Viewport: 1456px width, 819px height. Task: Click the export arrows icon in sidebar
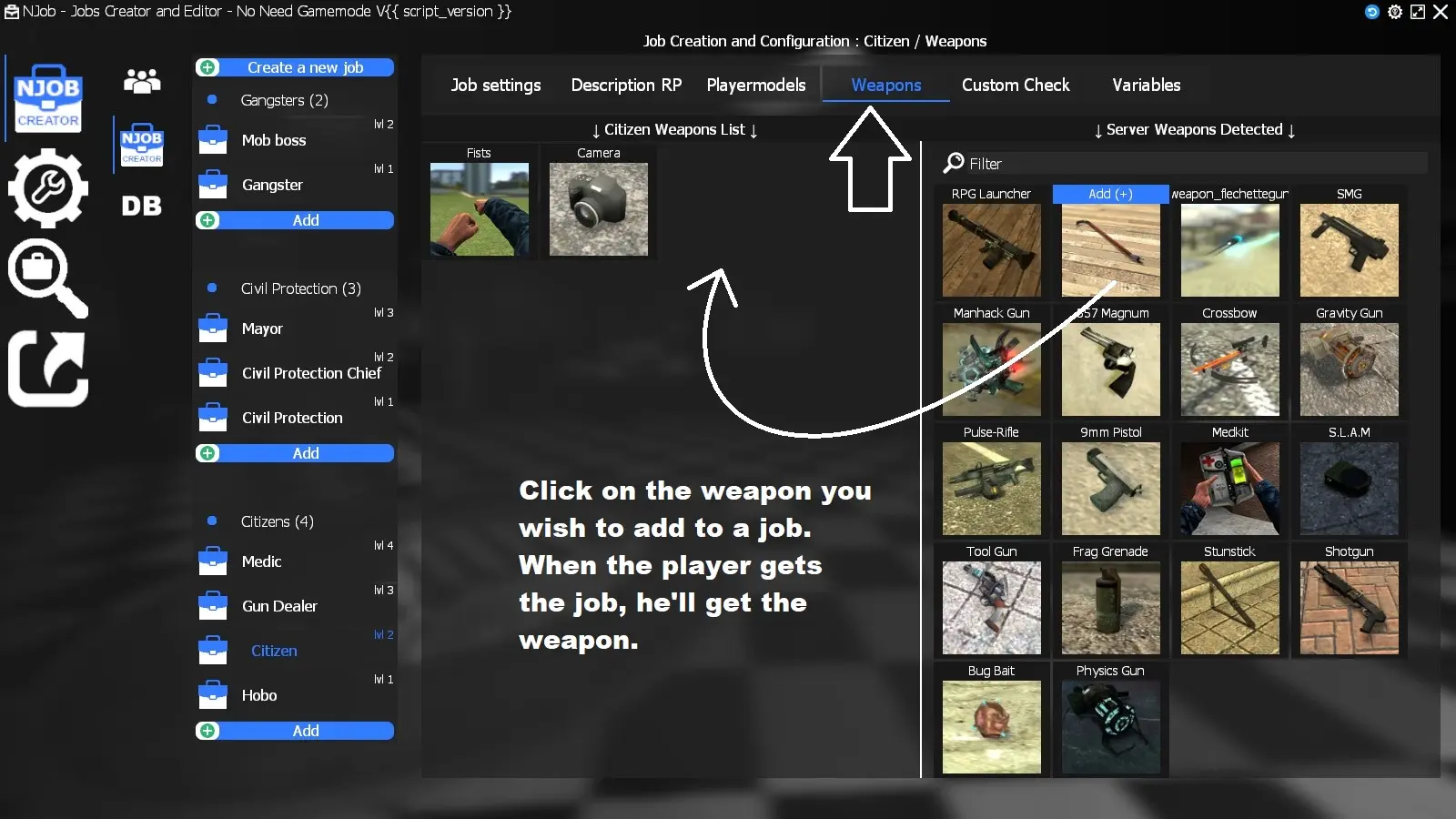(x=47, y=369)
